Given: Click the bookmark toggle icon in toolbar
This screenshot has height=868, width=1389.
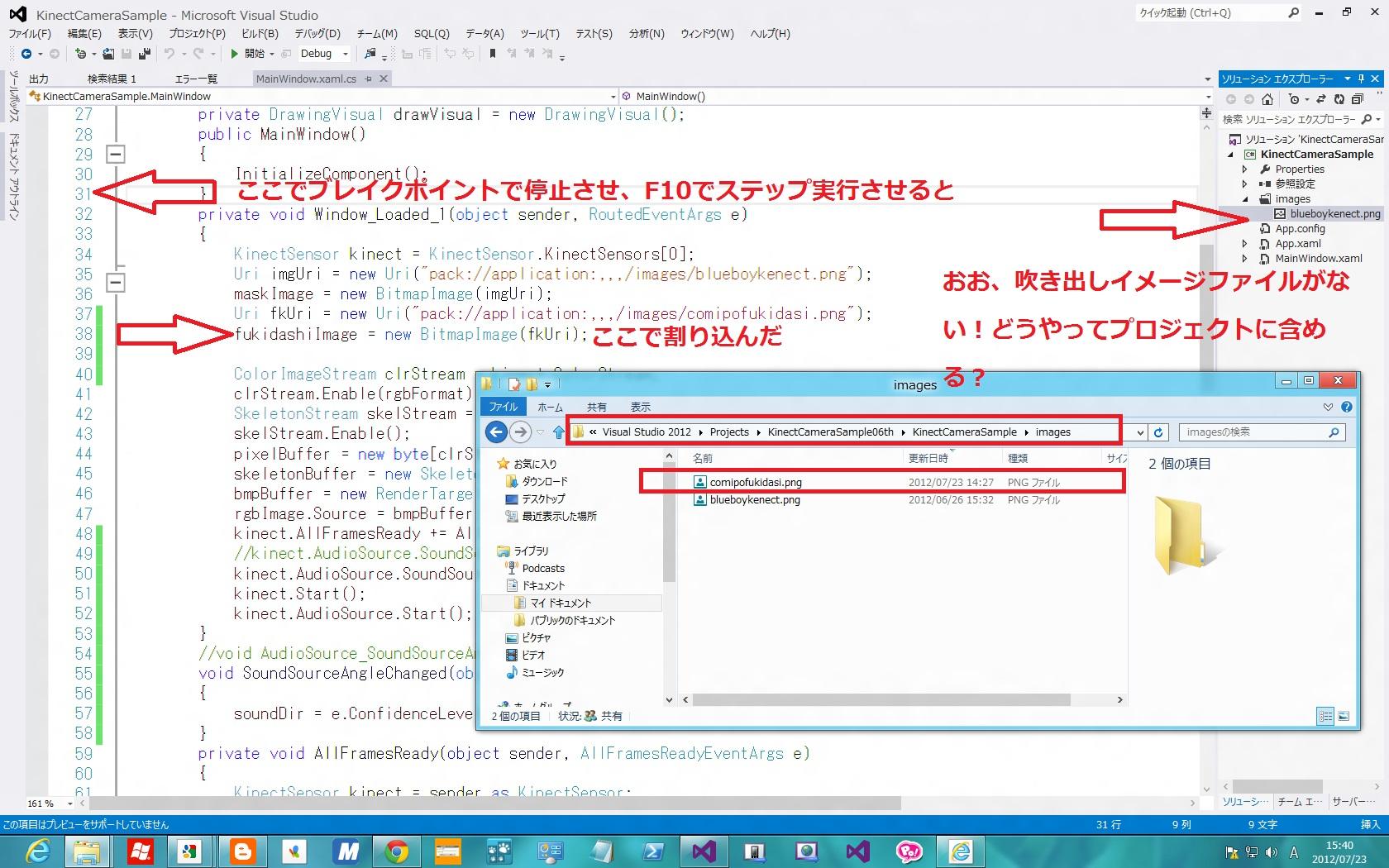Looking at the screenshot, I should pyautogui.click(x=493, y=54).
